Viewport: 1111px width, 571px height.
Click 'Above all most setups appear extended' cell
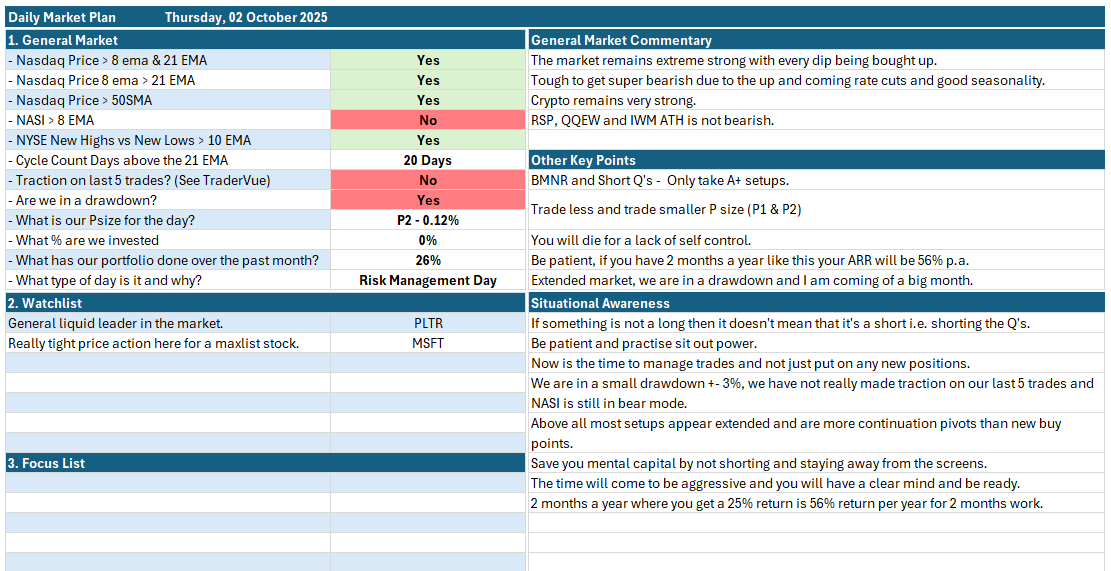click(817, 433)
